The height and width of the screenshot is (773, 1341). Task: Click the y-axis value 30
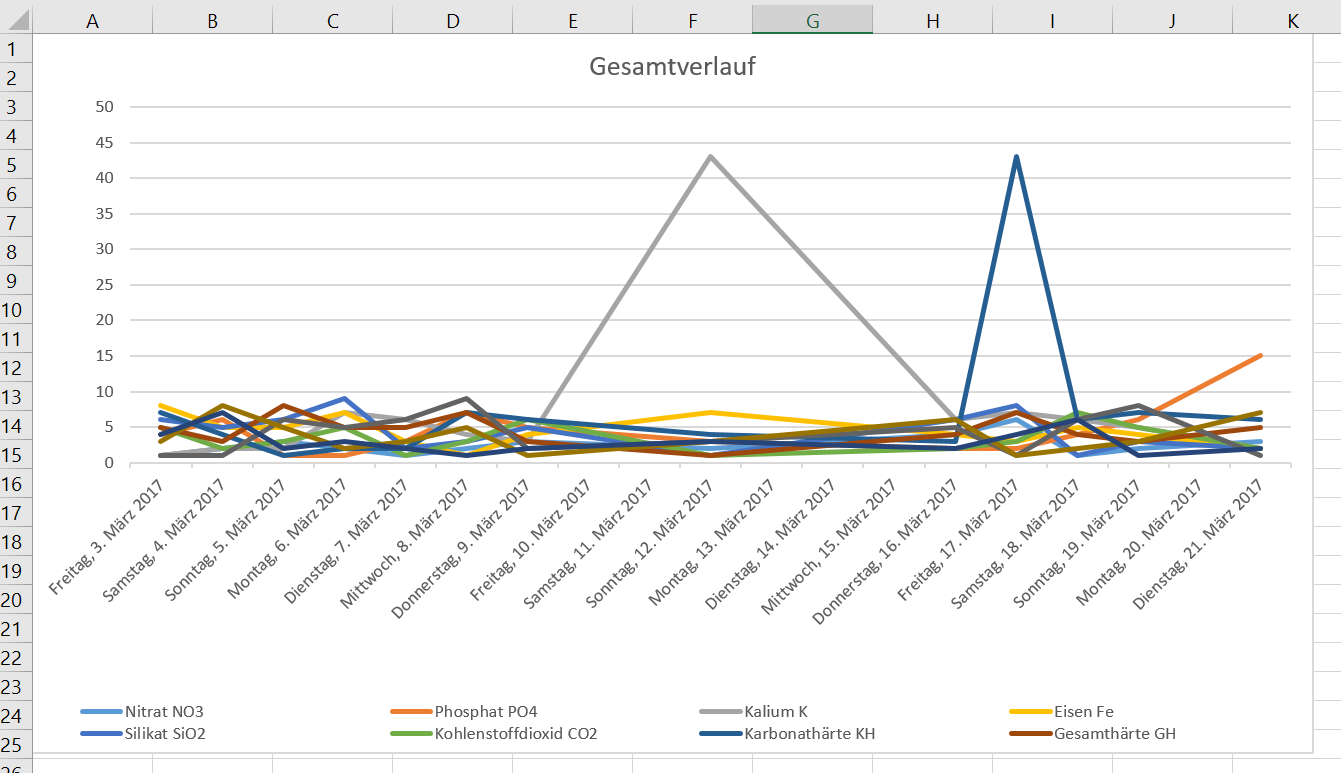click(x=106, y=249)
